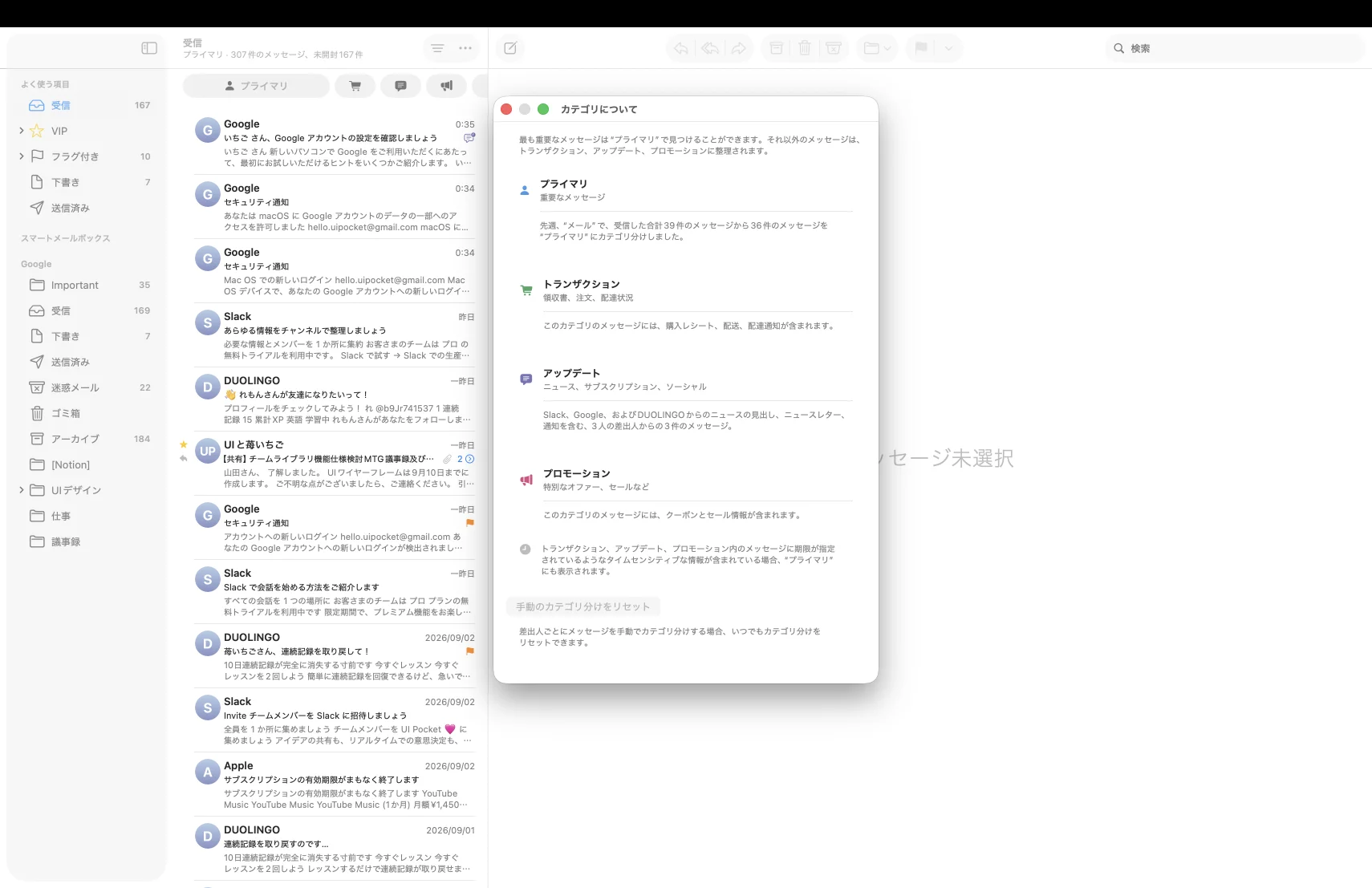Click the フラグ付き flag icon
This screenshot has width=1372, height=888.
click(37, 156)
